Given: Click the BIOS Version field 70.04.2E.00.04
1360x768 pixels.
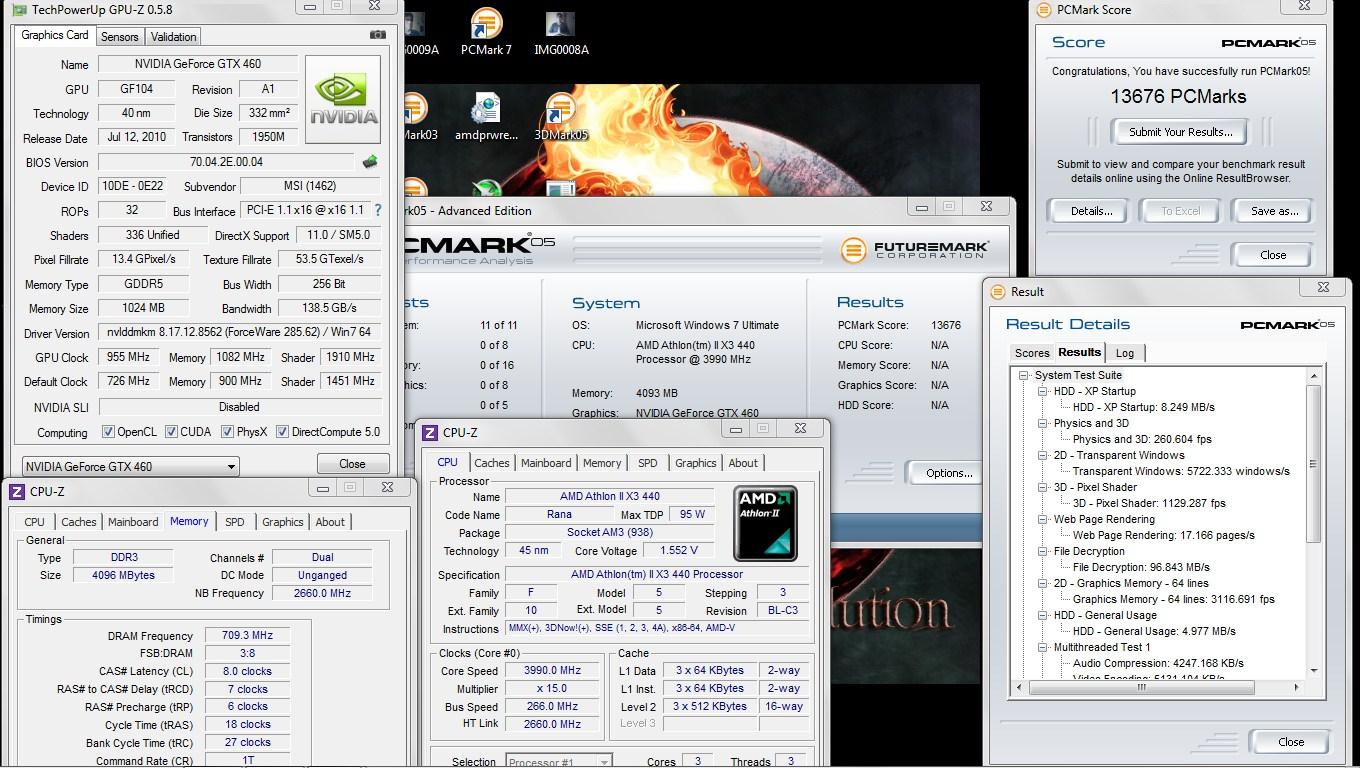Looking at the screenshot, I should tap(226, 162).
